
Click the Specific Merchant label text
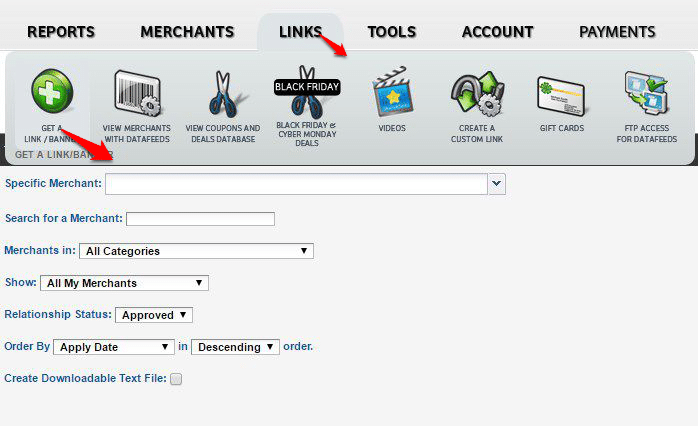point(53,183)
